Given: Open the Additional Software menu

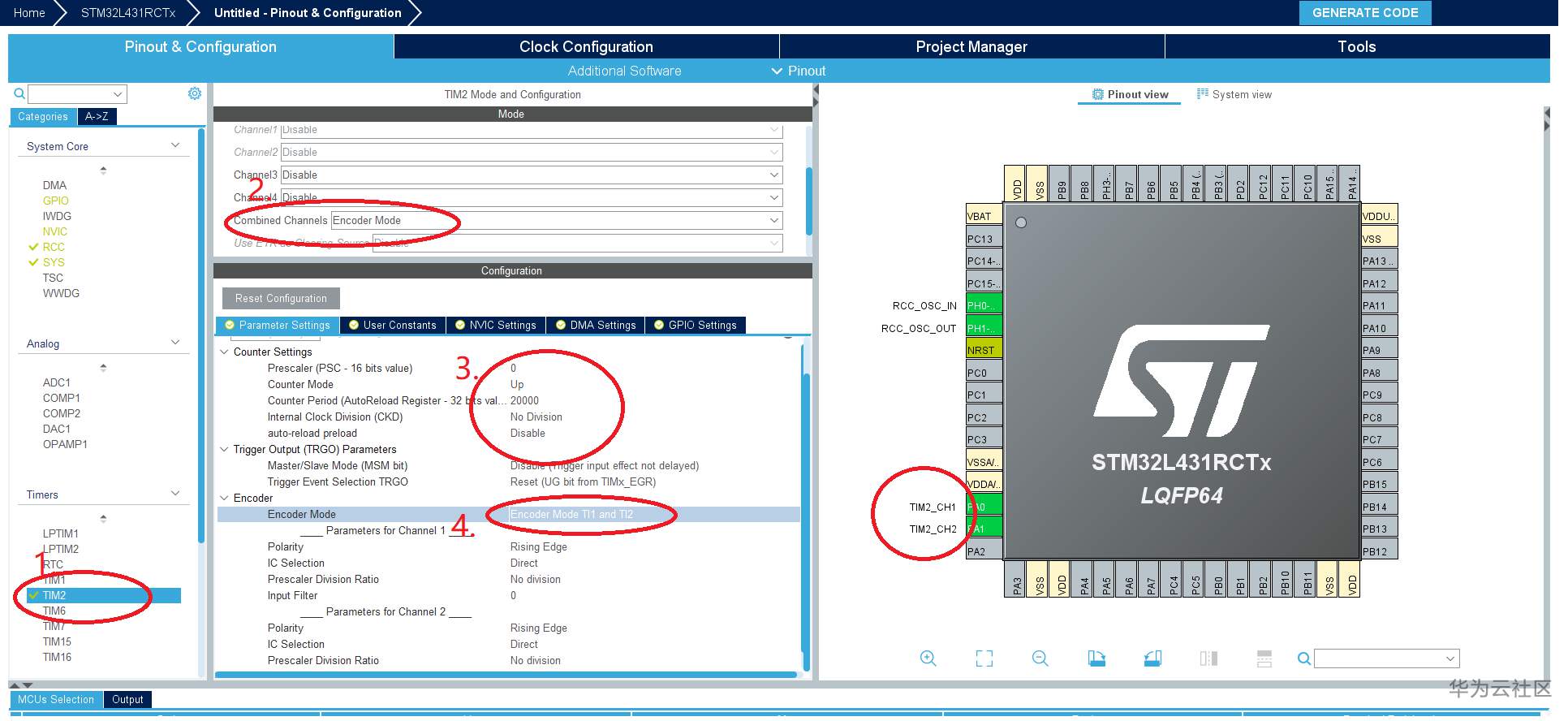Looking at the screenshot, I should coord(624,71).
